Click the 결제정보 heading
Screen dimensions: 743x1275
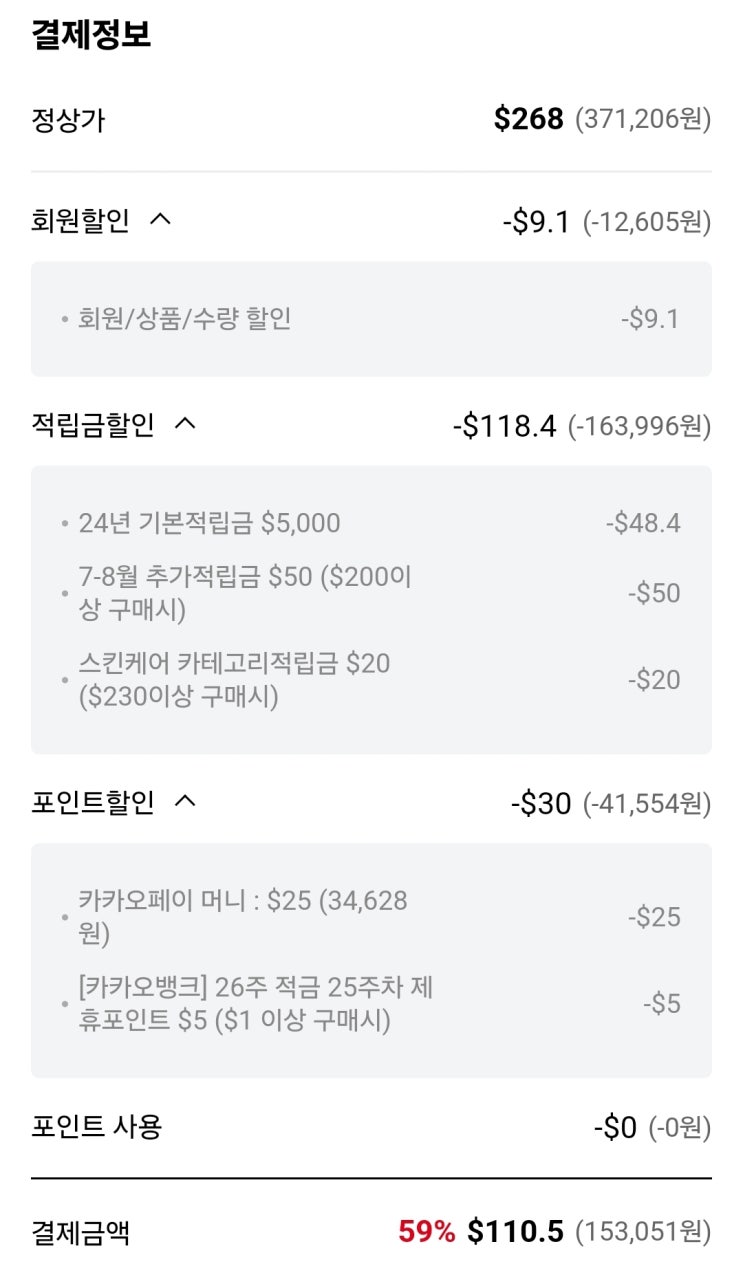[x=91, y=36]
